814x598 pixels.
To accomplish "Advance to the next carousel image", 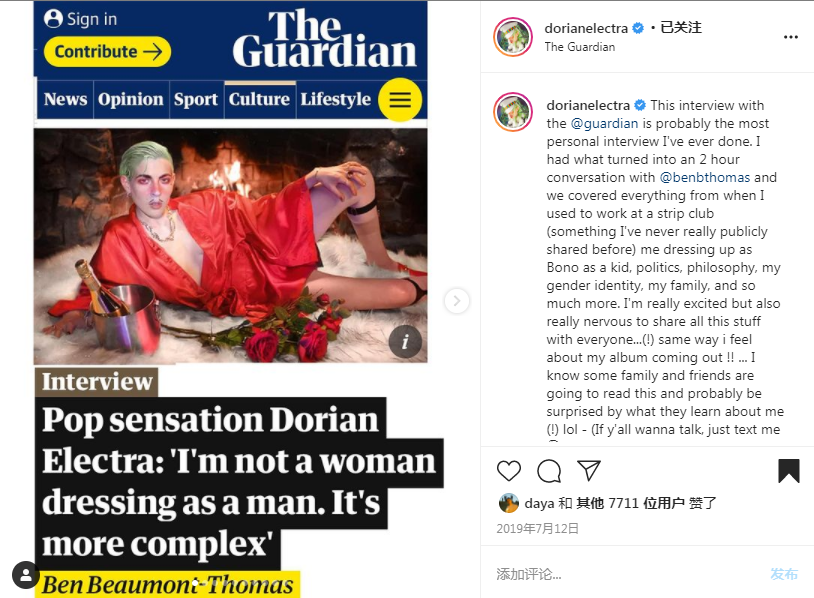I will click(x=457, y=301).
